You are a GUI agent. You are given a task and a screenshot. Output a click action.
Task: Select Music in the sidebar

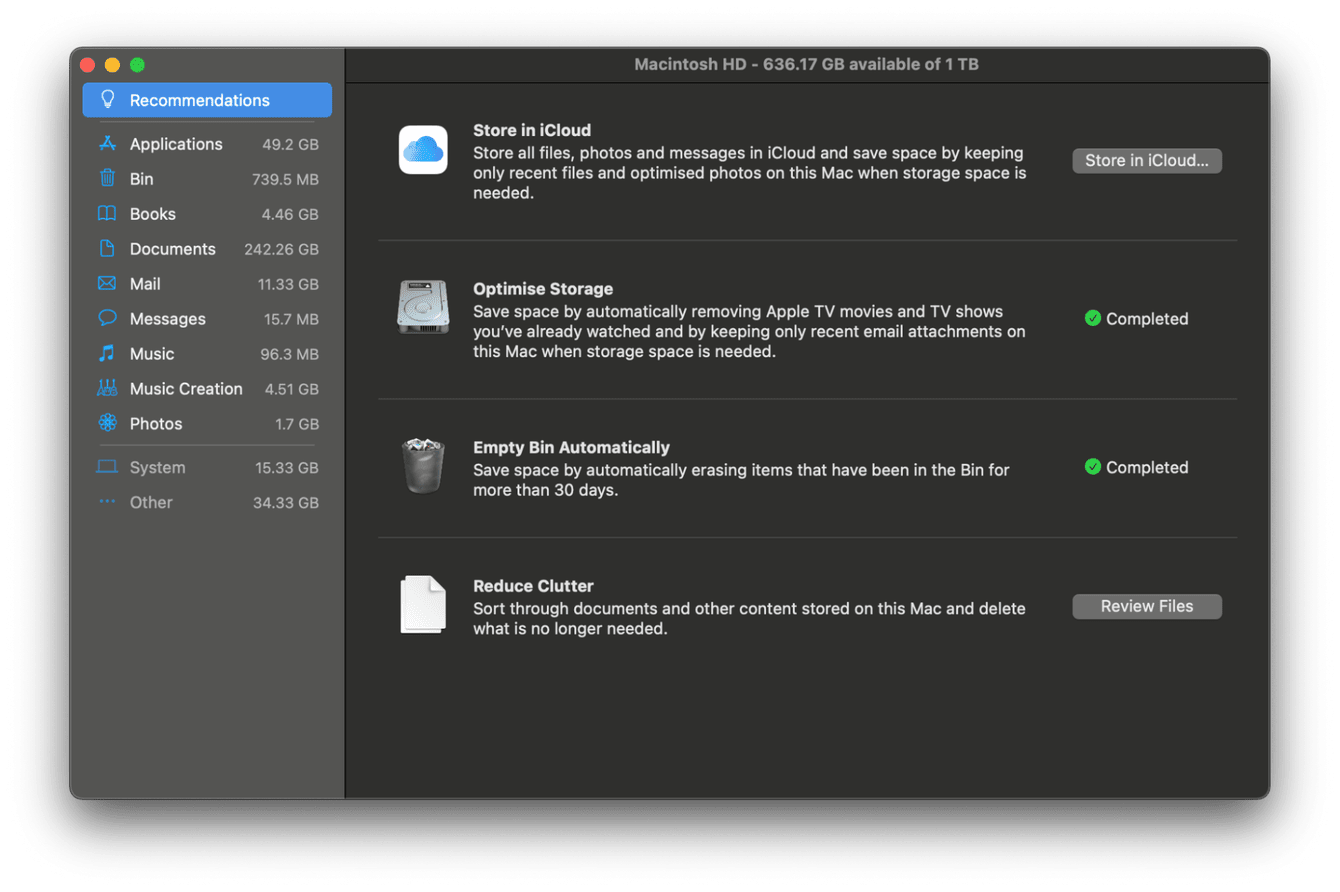point(207,354)
